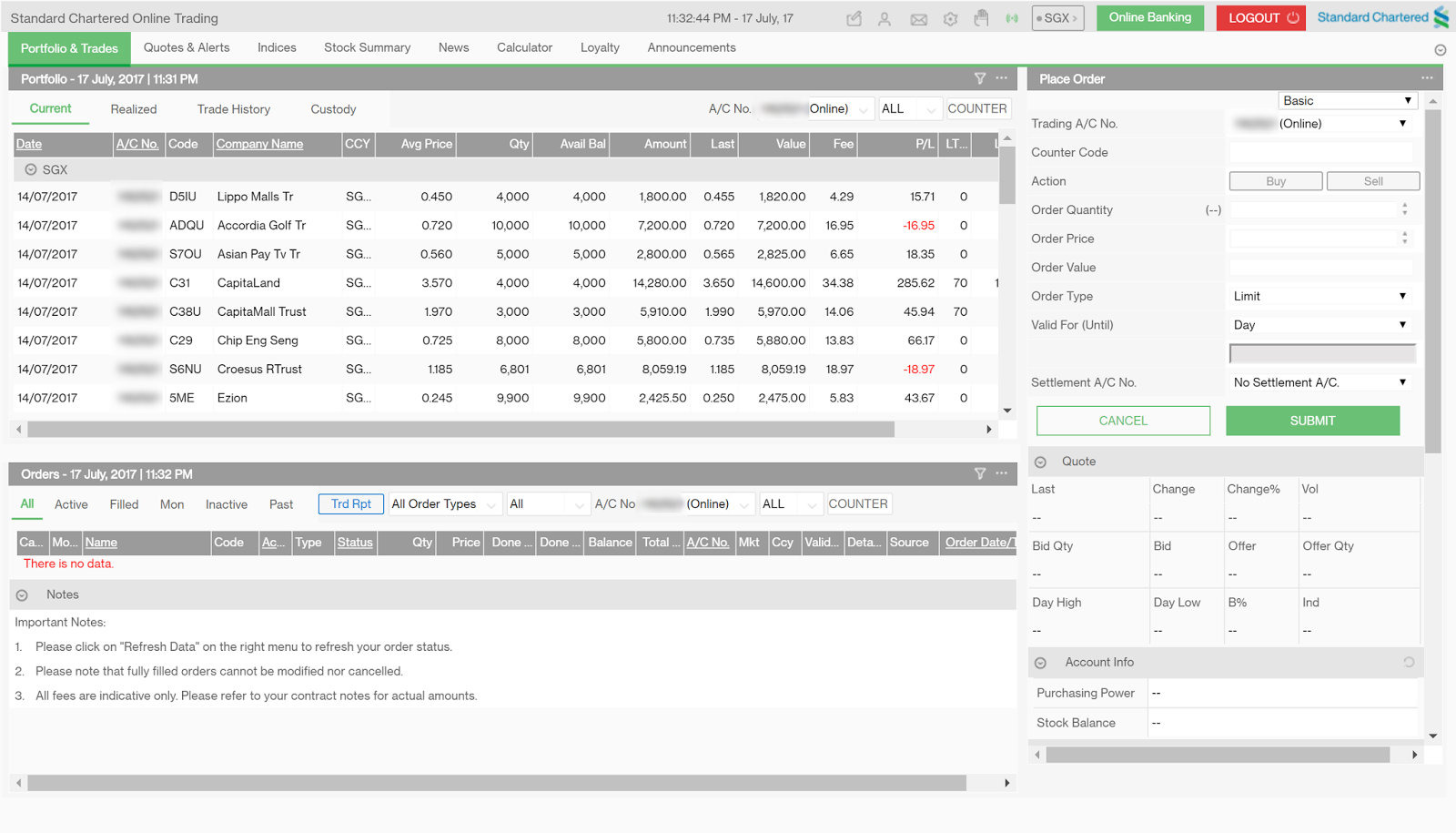Select the Buy action toggle
Viewport: 1456px width, 833px height.
[x=1276, y=181]
